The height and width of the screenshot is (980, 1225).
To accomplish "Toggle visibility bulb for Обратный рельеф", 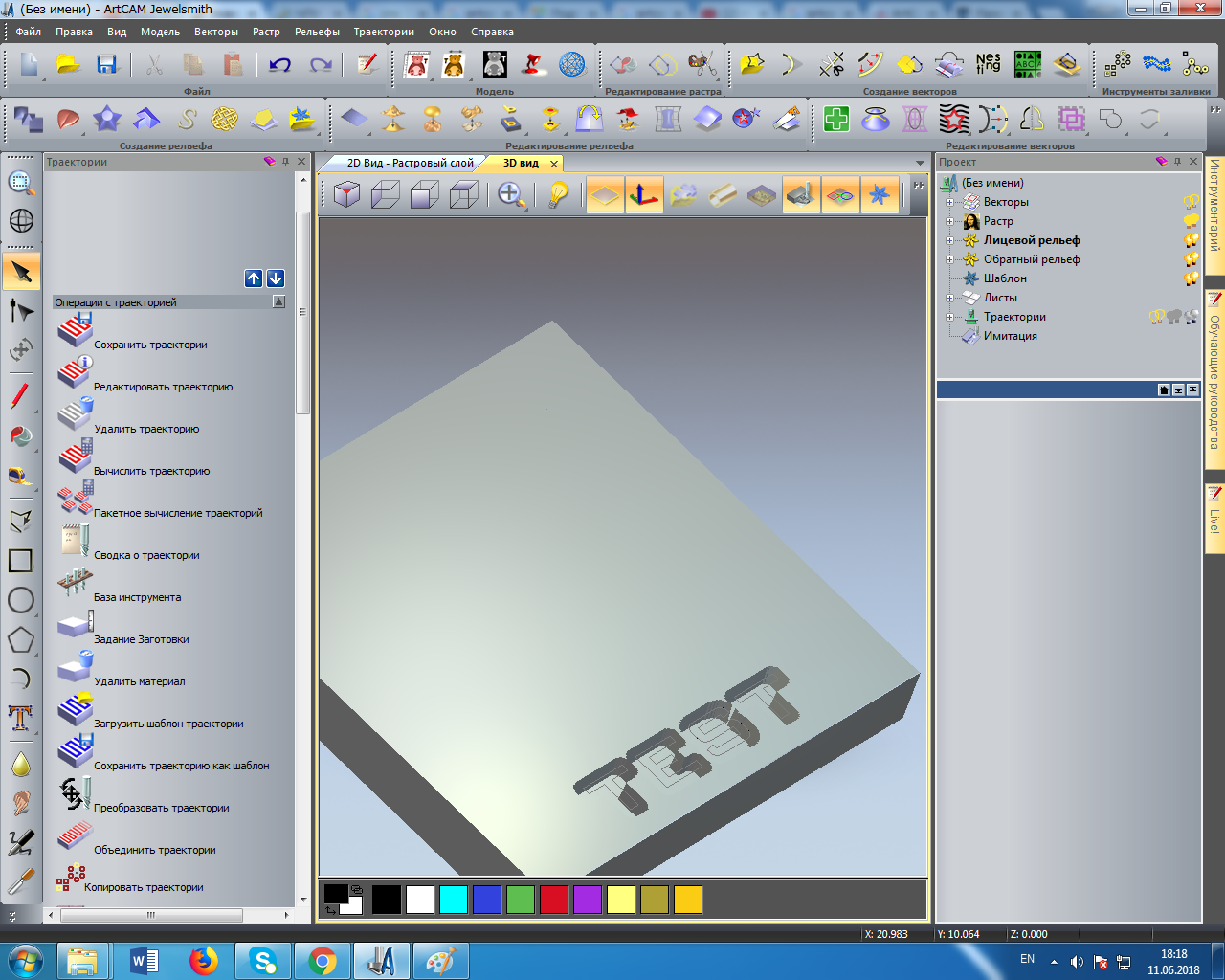I will [1192, 259].
